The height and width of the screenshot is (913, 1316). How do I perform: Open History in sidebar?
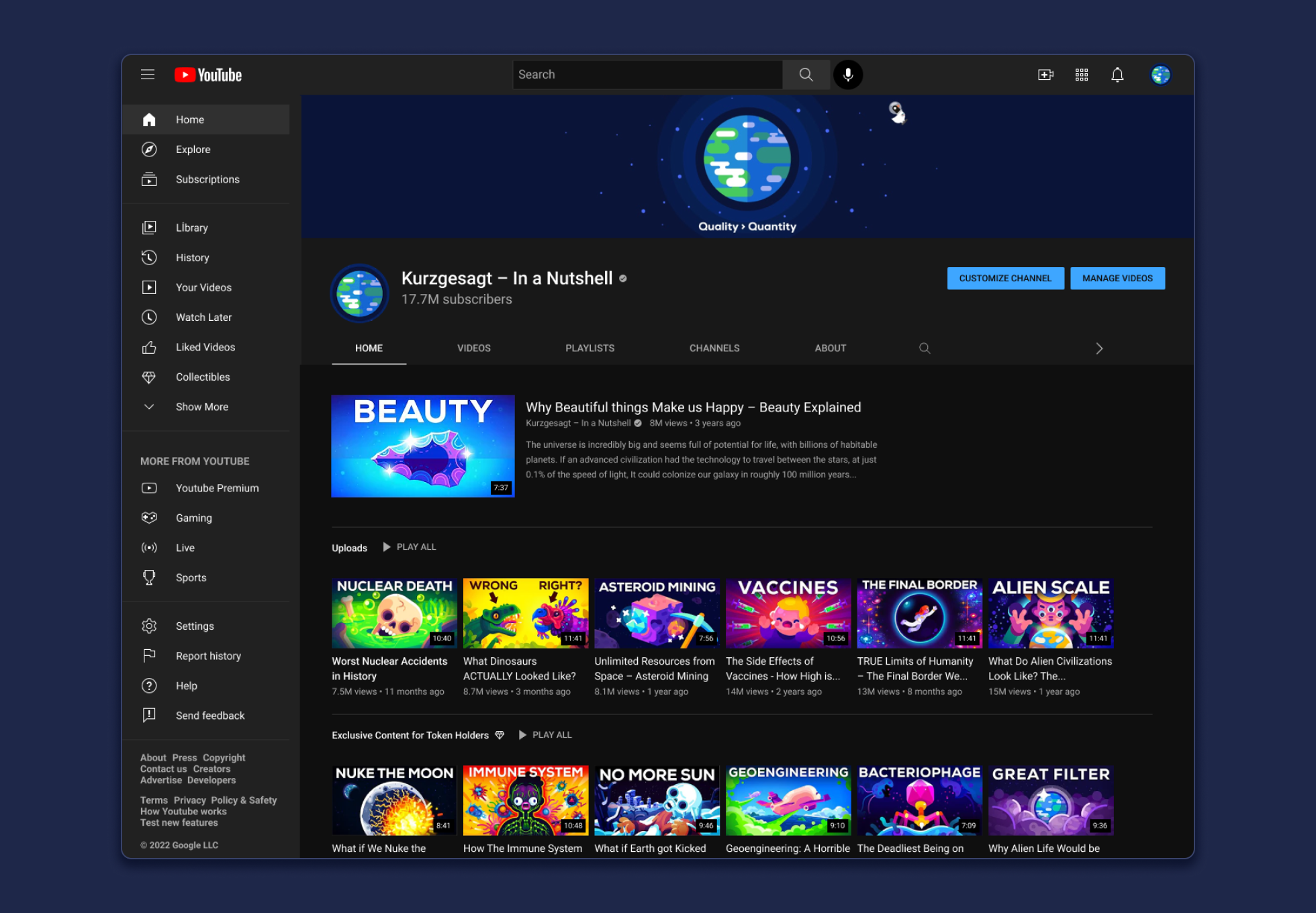pyautogui.click(x=206, y=257)
